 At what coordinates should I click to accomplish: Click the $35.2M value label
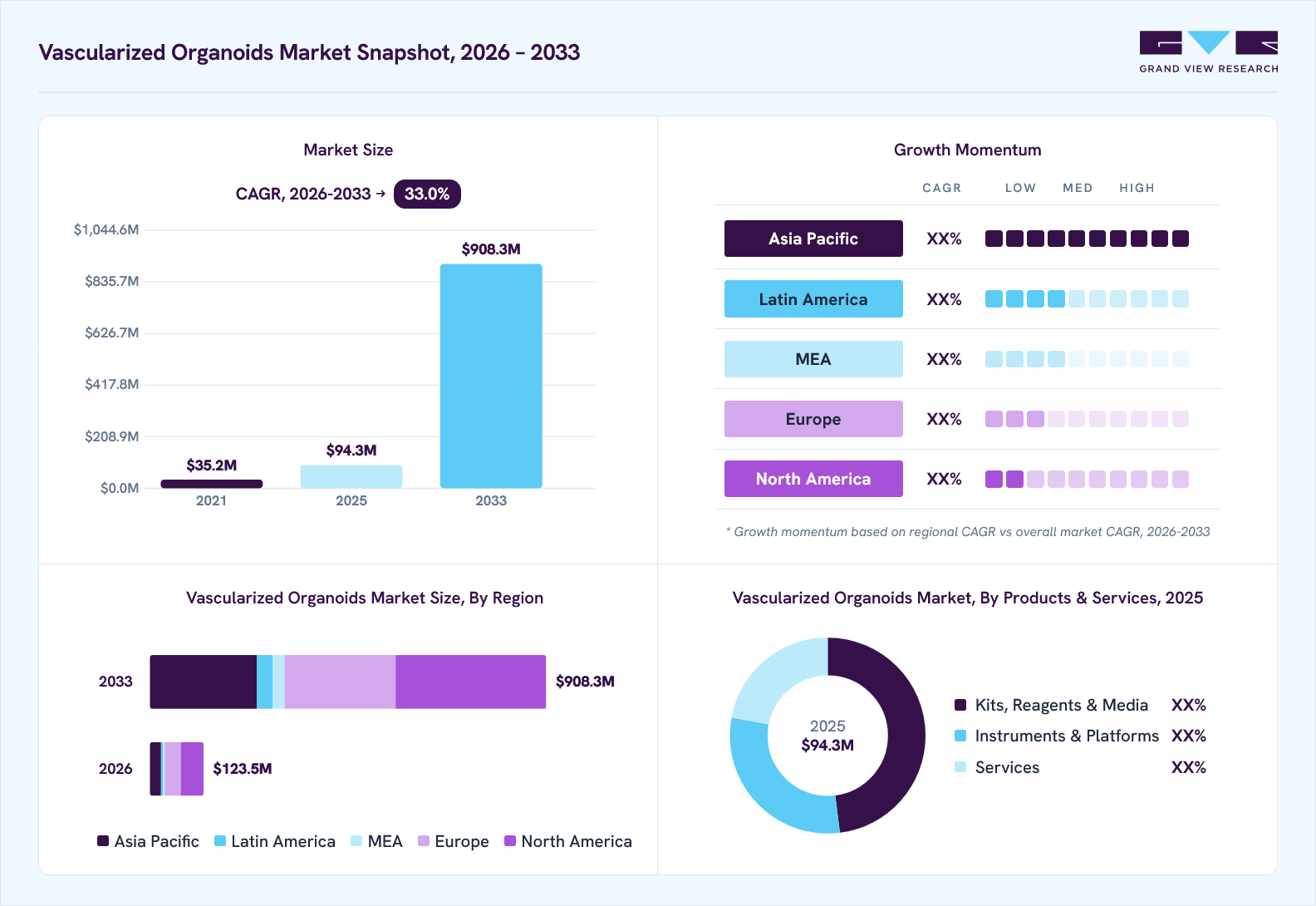(x=212, y=465)
